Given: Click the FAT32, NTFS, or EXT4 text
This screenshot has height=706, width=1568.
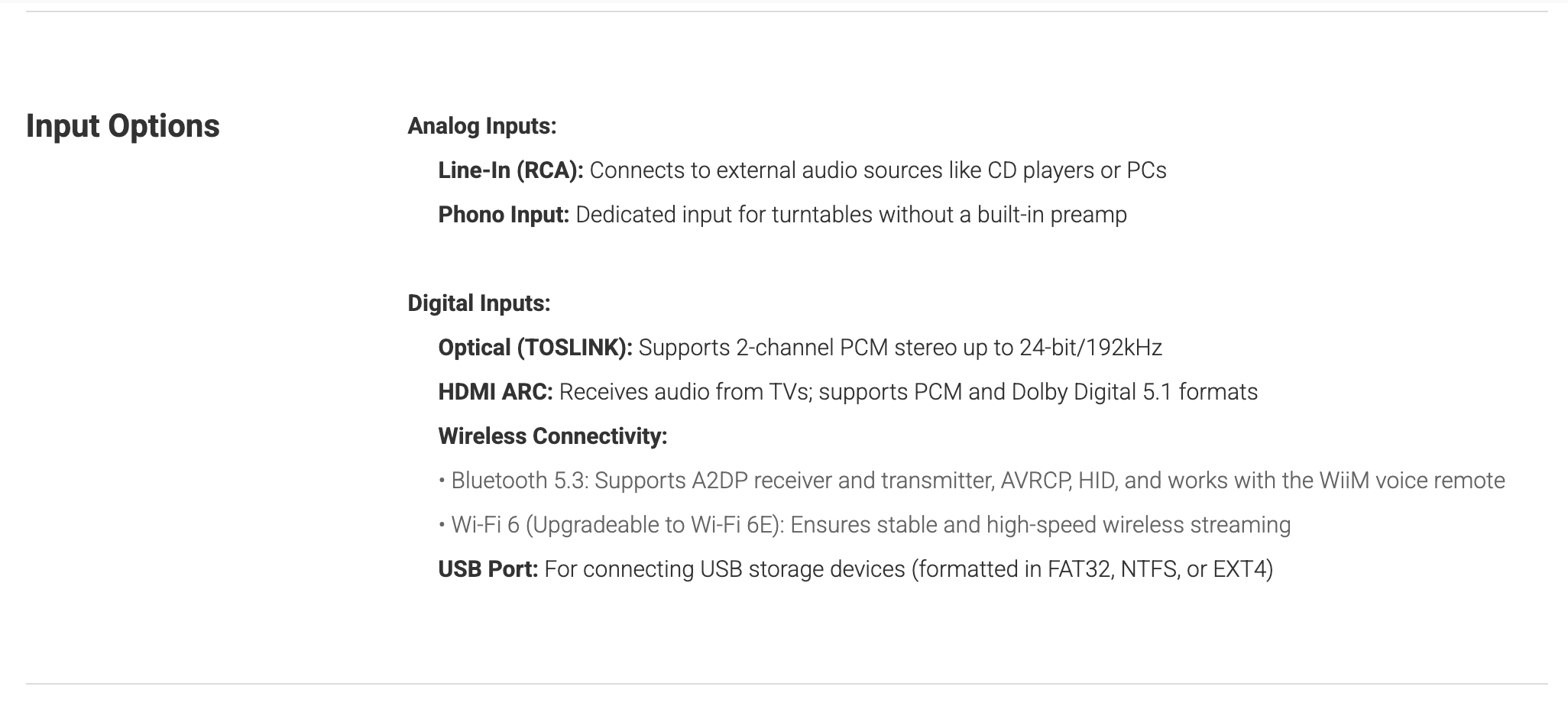Looking at the screenshot, I should (x=1158, y=569).
